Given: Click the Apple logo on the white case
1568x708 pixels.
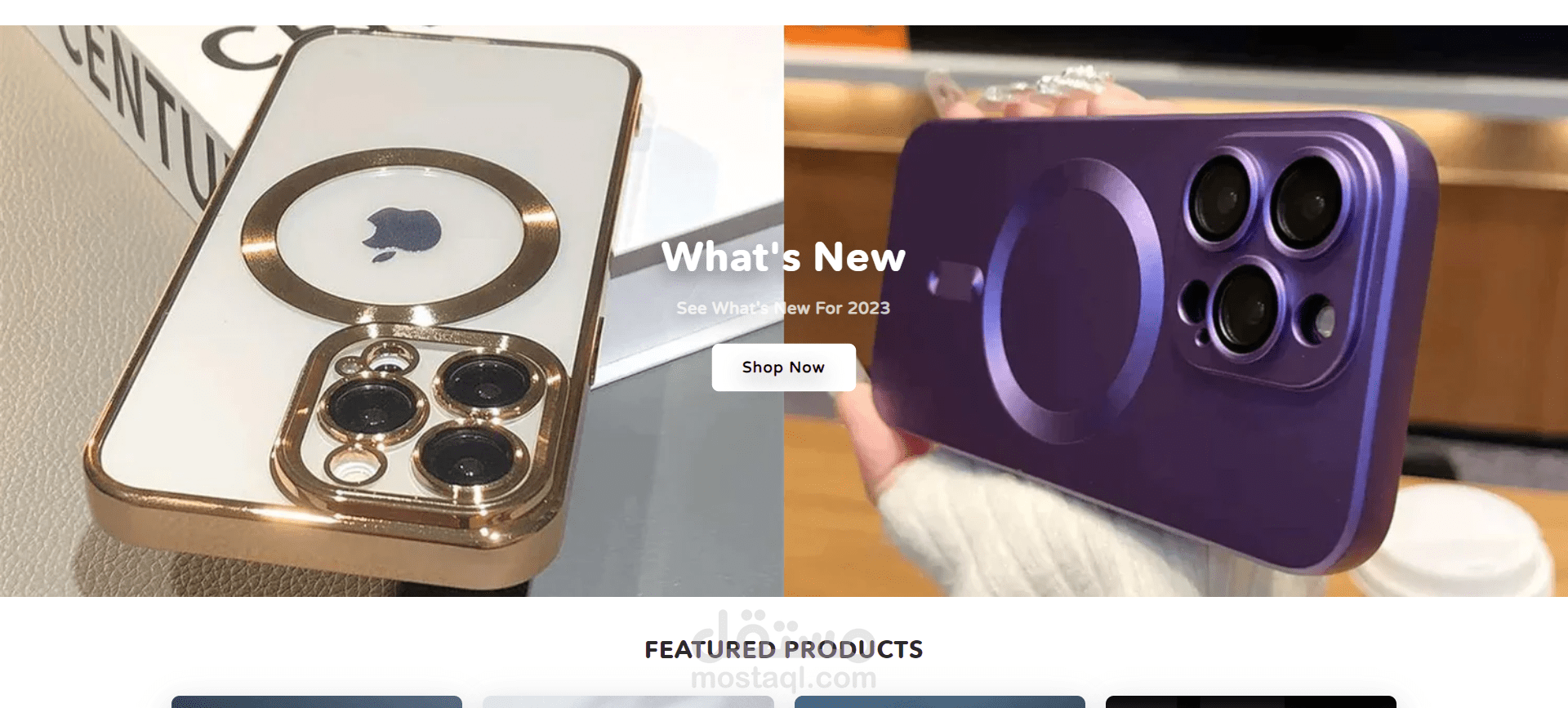Looking at the screenshot, I should tap(402, 234).
